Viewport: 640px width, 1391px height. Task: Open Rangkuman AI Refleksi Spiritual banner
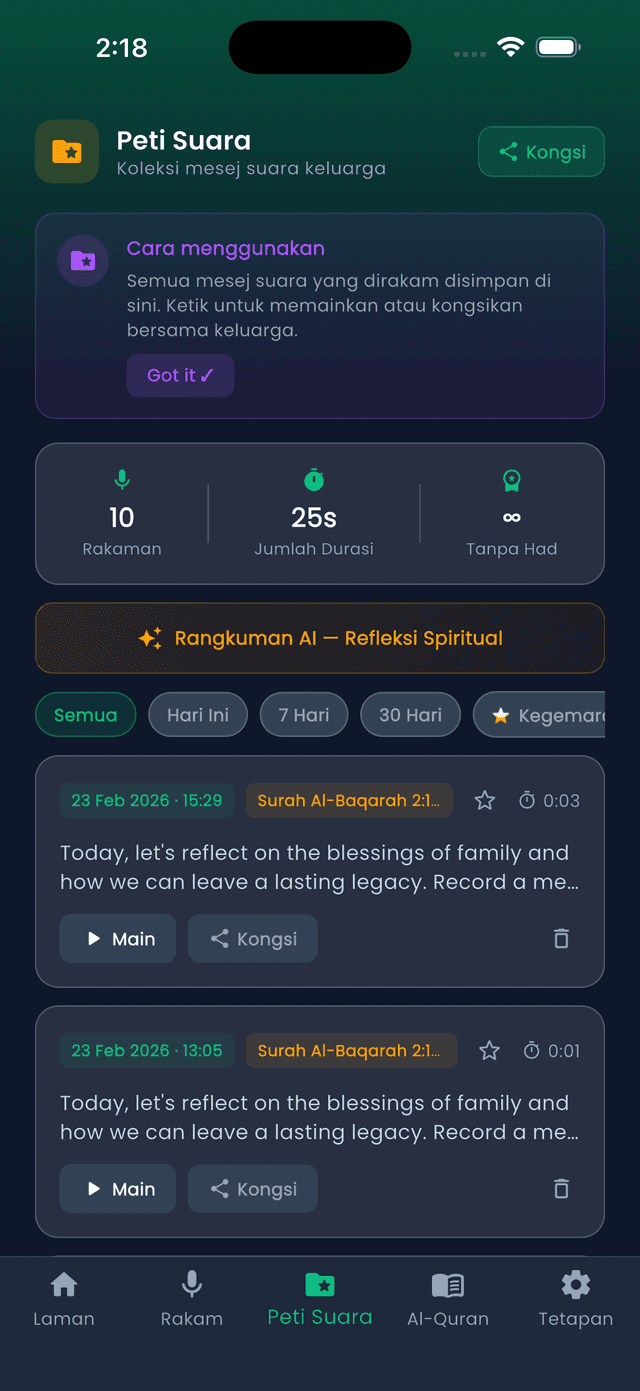coord(320,638)
